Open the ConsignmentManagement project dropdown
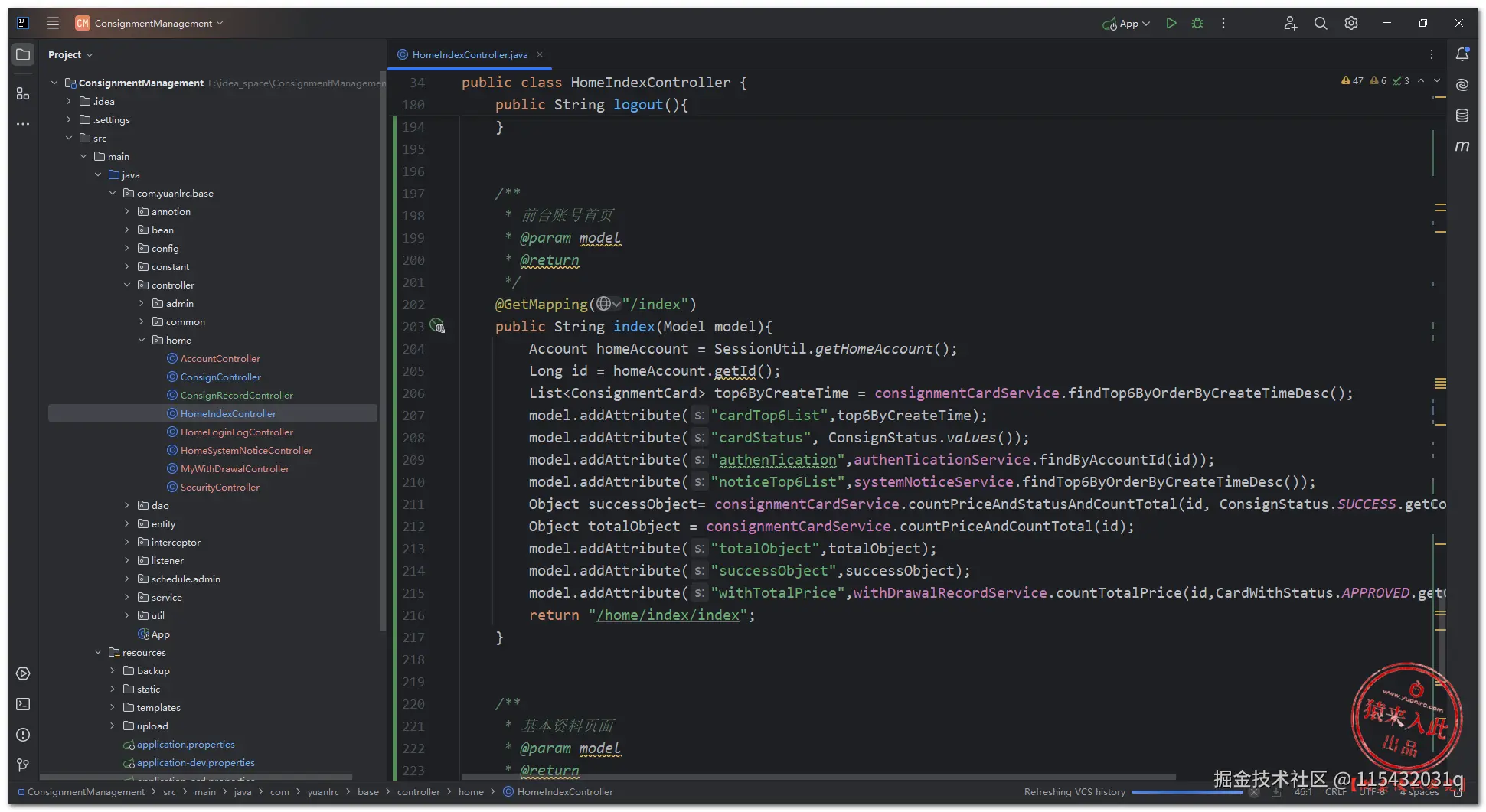 (x=149, y=23)
